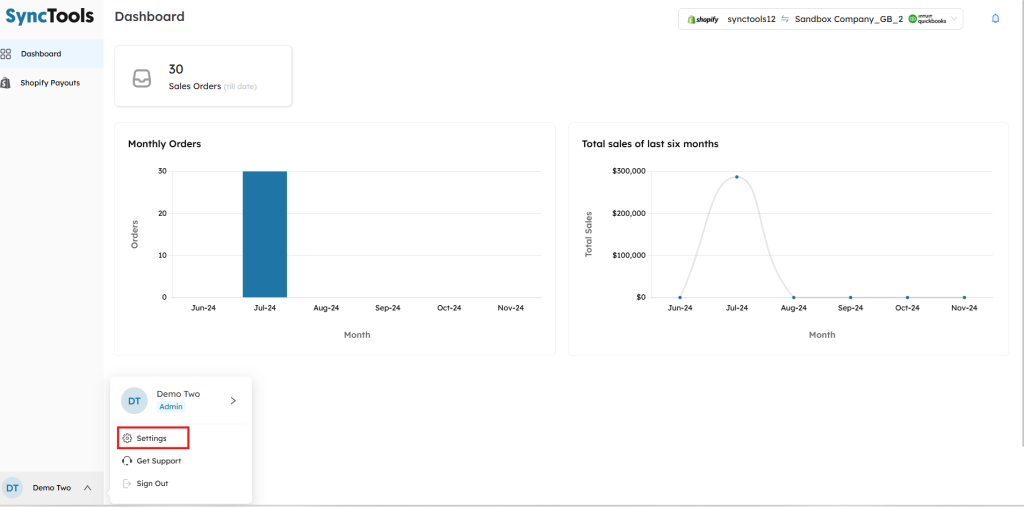
Task: Click the DT avatar in popup menu
Action: [134, 400]
